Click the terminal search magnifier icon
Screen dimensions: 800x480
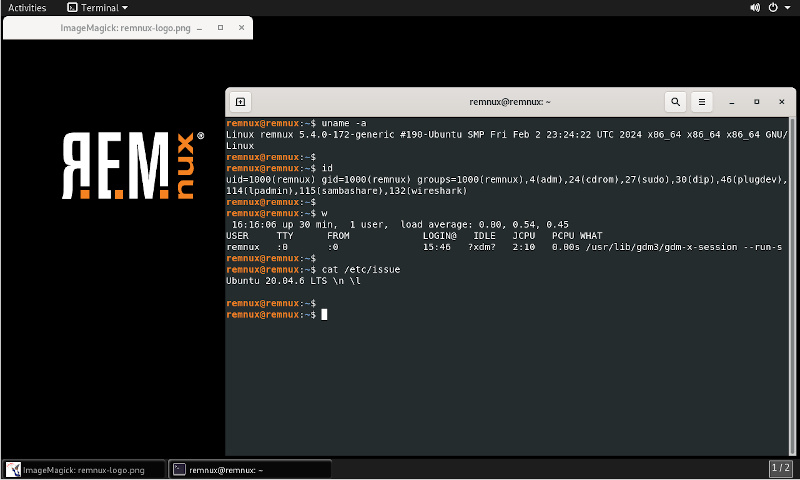click(676, 102)
